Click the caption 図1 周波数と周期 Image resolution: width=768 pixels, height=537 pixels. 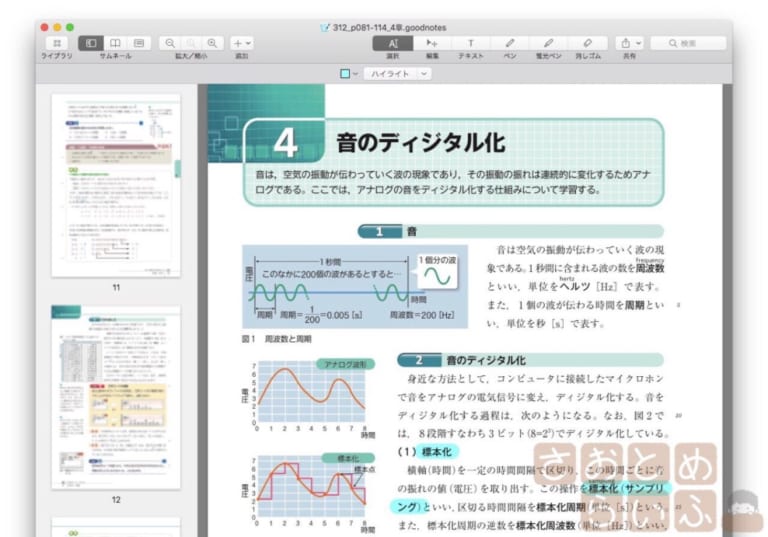(x=277, y=339)
